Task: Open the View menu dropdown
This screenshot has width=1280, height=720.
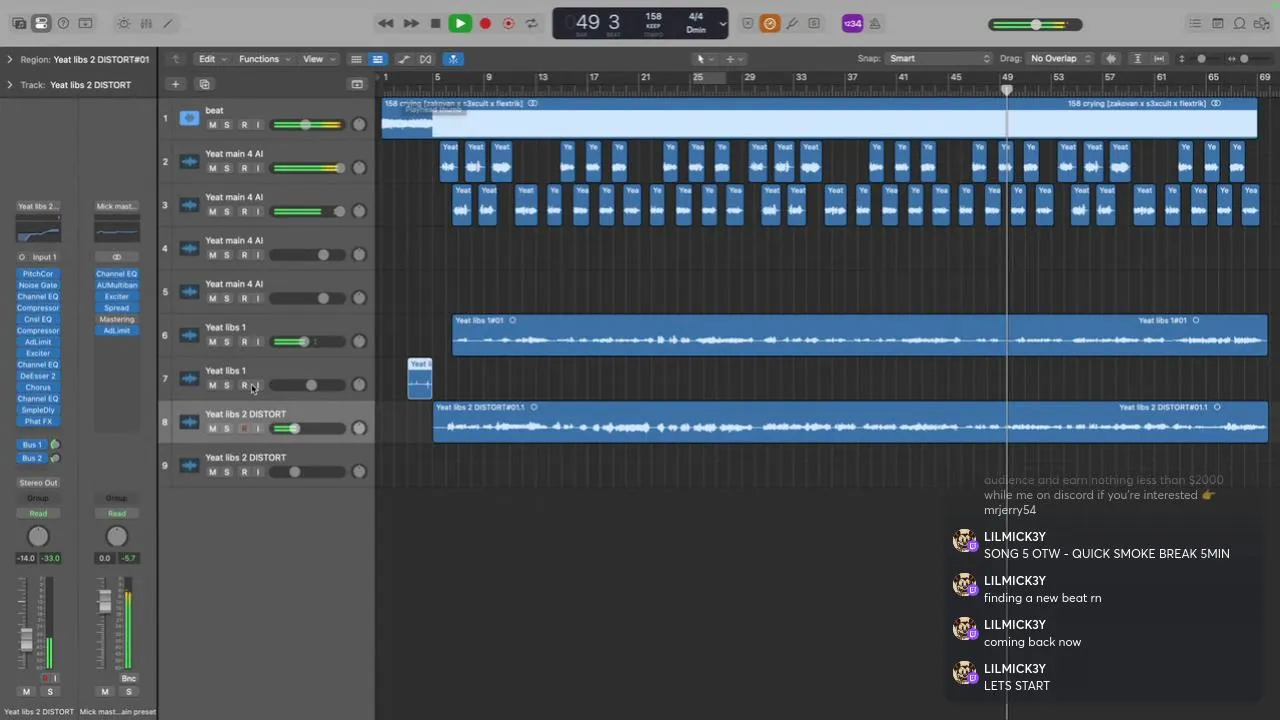Action: coord(319,59)
